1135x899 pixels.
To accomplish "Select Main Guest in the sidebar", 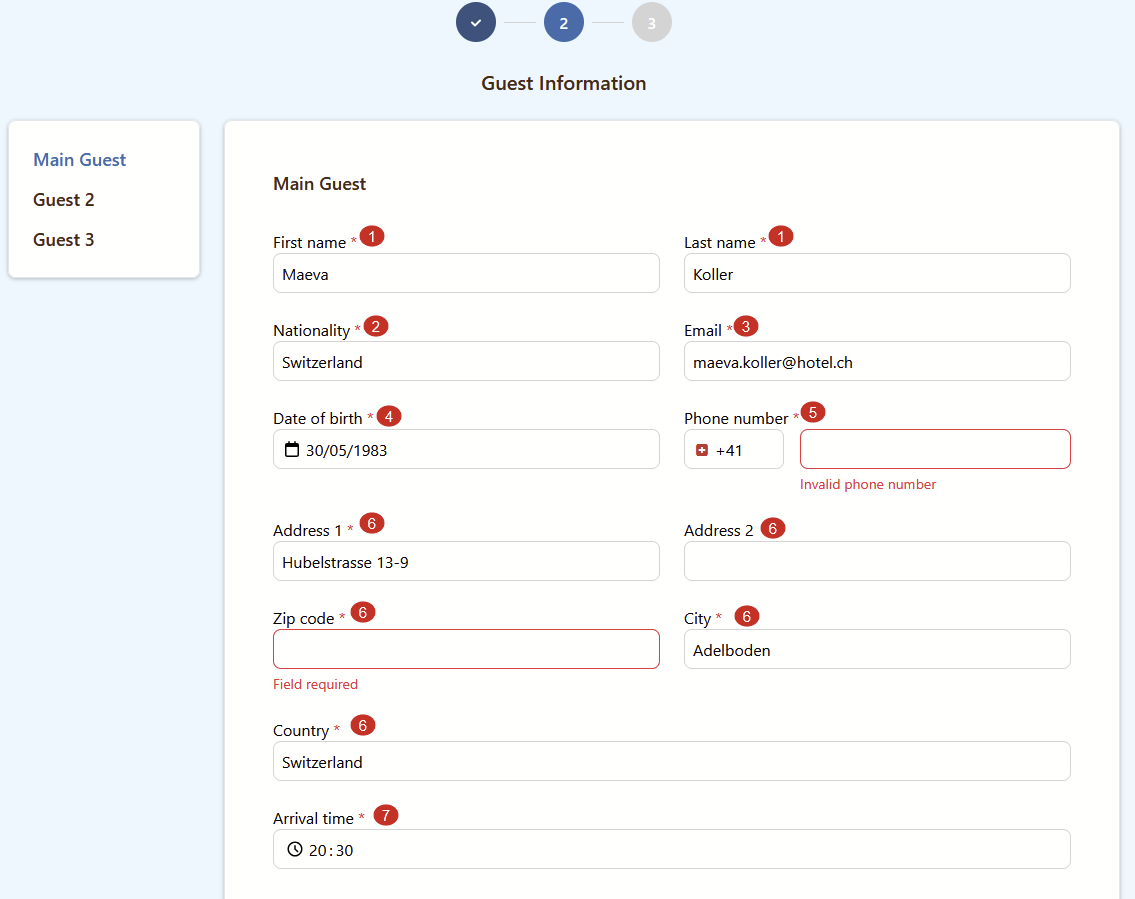I will pos(80,160).
